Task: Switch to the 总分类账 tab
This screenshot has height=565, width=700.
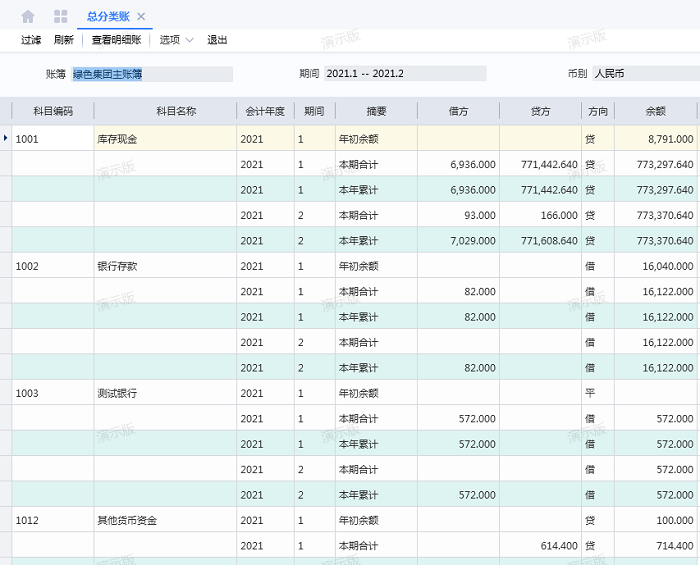Action: pyautogui.click(x=106, y=16)
